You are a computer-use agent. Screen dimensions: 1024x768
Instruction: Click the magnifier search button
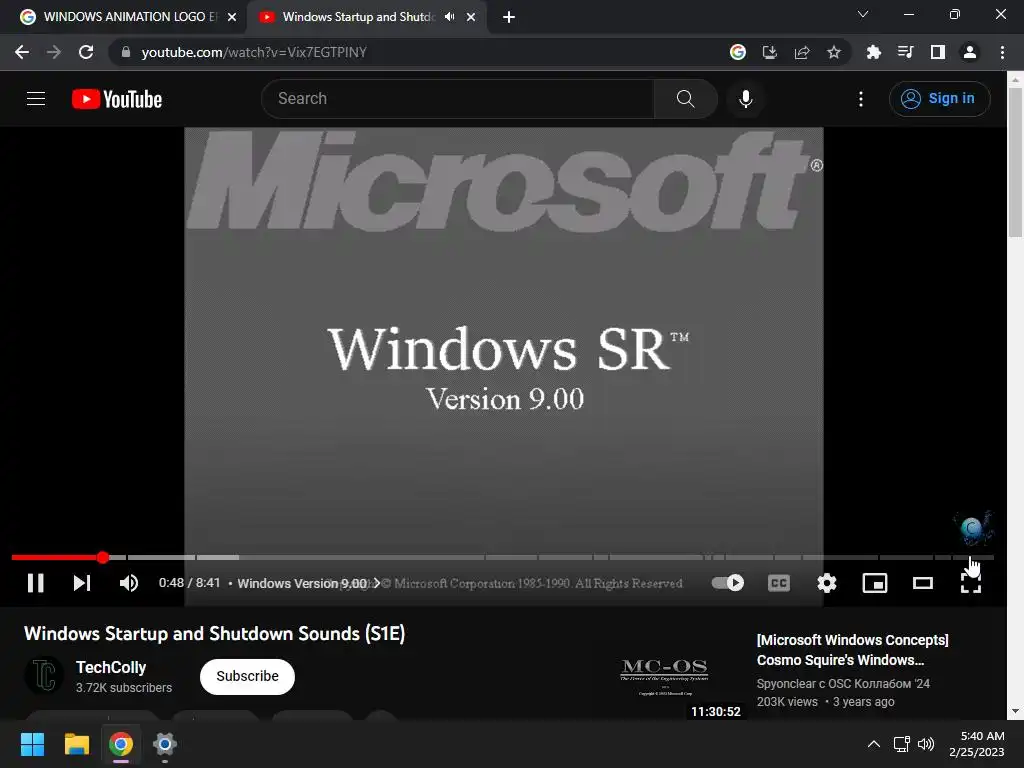[x=685, y=99]
